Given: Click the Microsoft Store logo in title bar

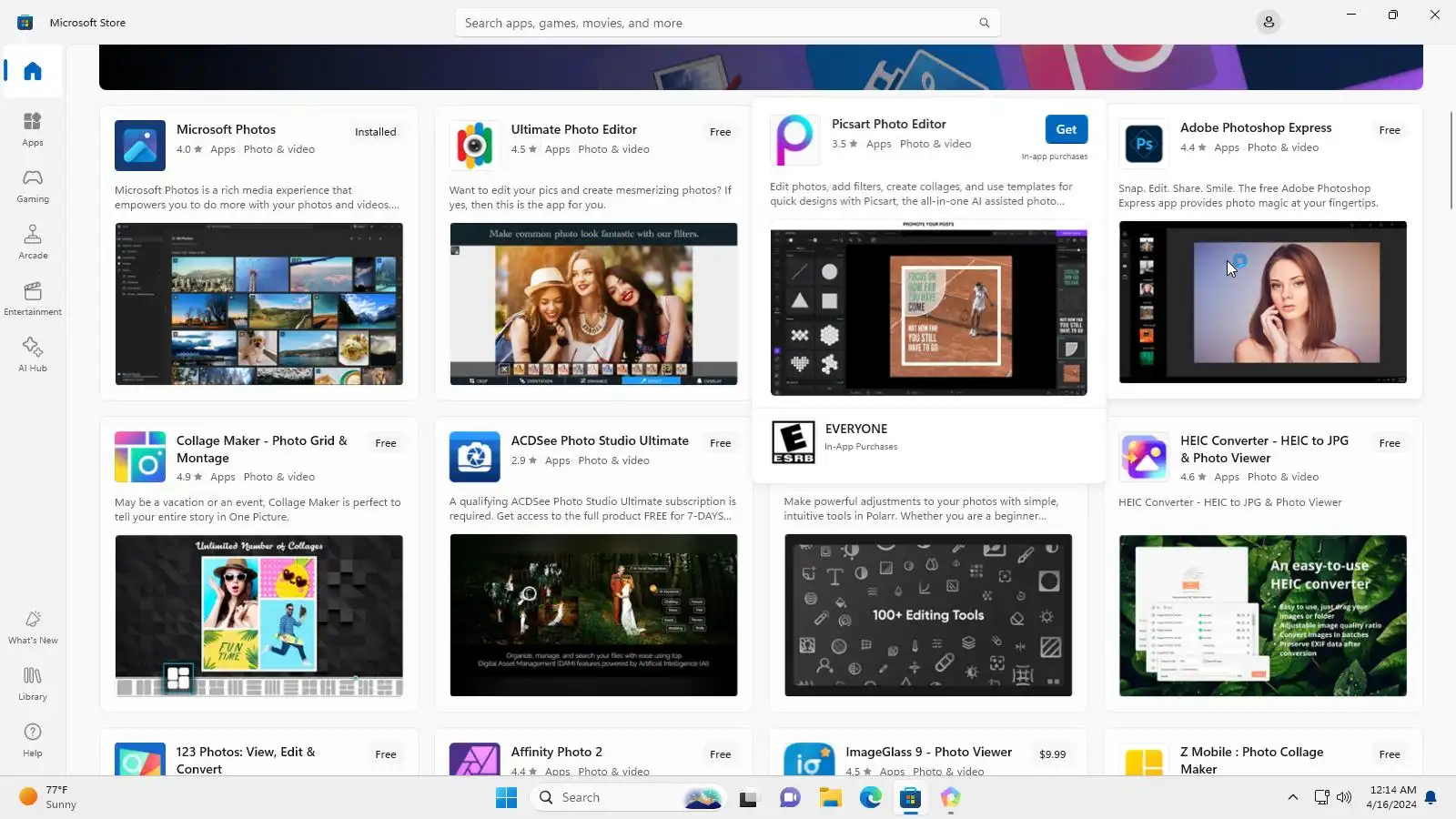Looking at the screenshot, I should (x=25, y=22).
